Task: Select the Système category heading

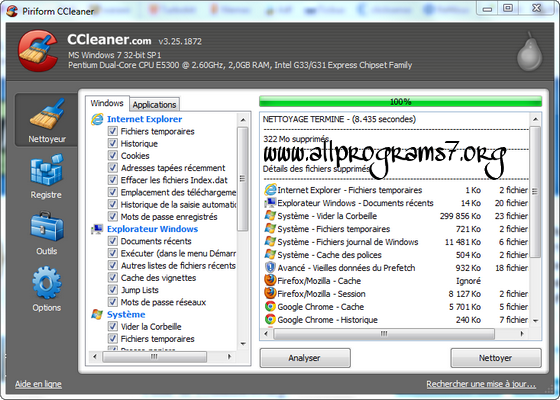Action: click(x=126, y=314)
